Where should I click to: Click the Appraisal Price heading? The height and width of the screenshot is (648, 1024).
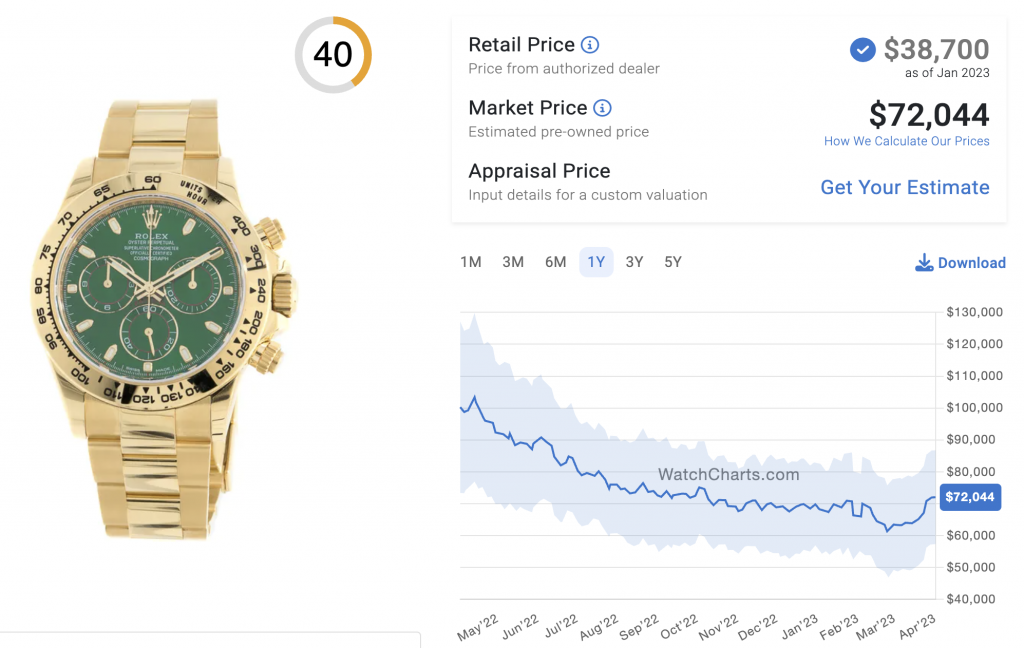click(x=539, y=170)
